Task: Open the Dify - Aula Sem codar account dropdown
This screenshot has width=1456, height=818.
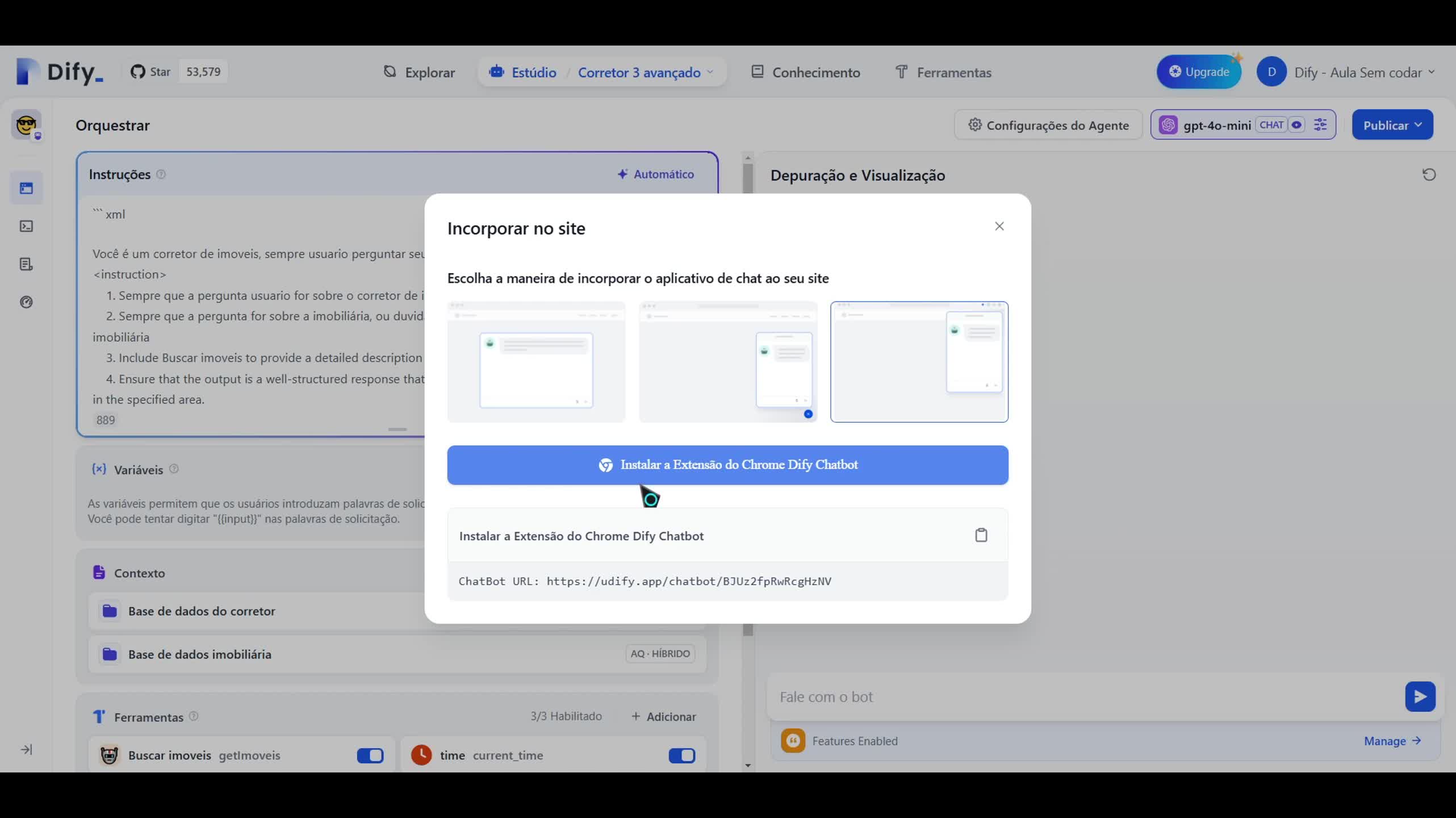Action: (1363, 72)
